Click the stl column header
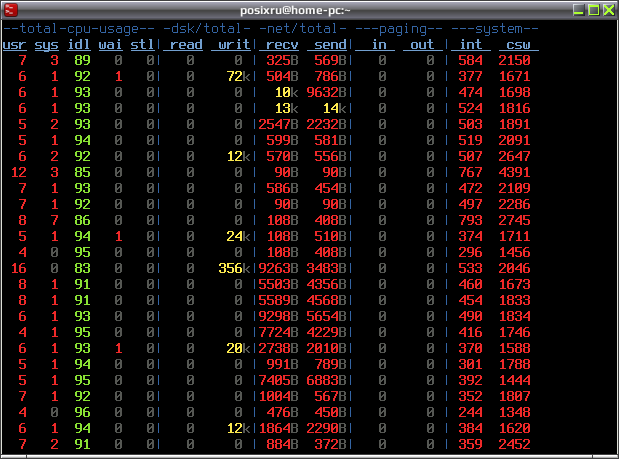 [x=142, y=44]
